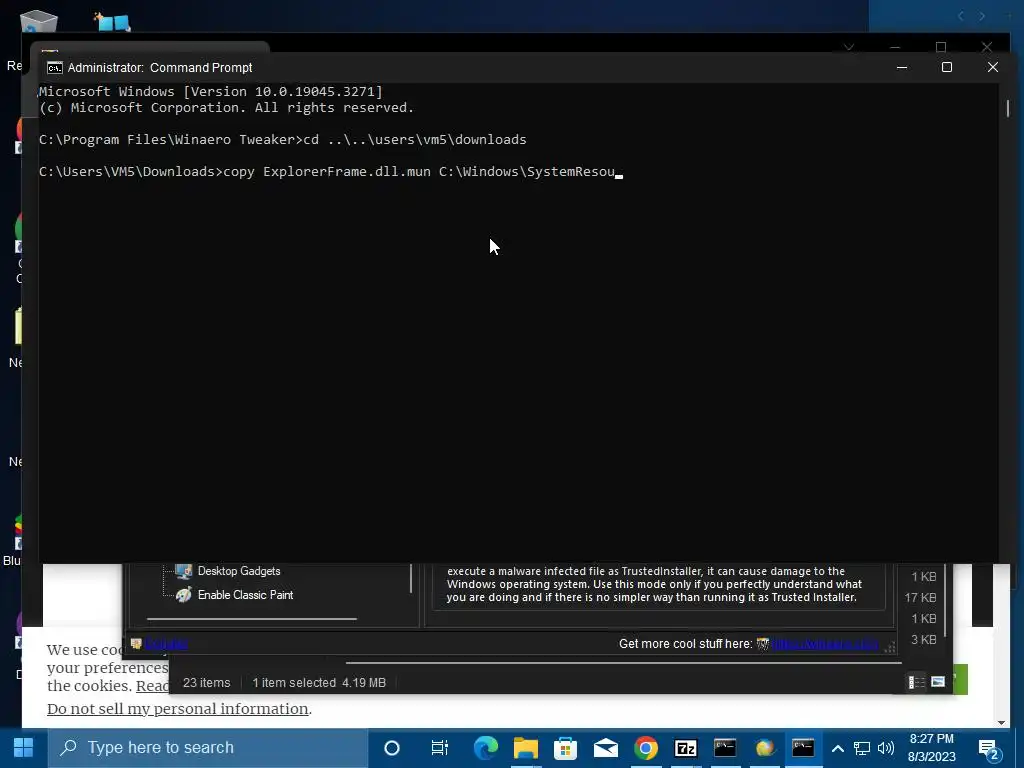Open File Explorer from taskbar
The image size is (1024, 768).
coord(525,748)
